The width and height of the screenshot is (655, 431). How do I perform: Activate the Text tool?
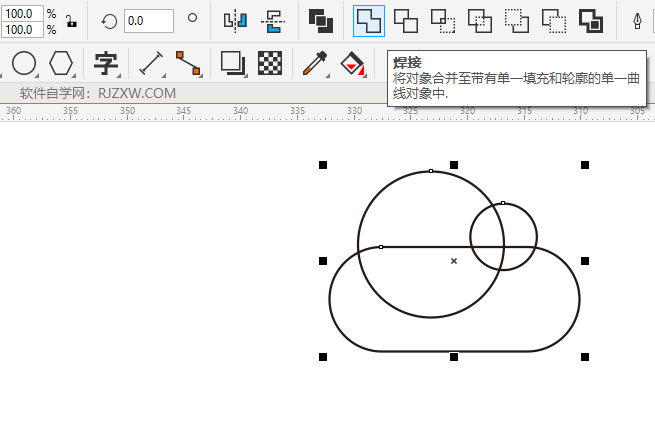[x=106, y=64]
